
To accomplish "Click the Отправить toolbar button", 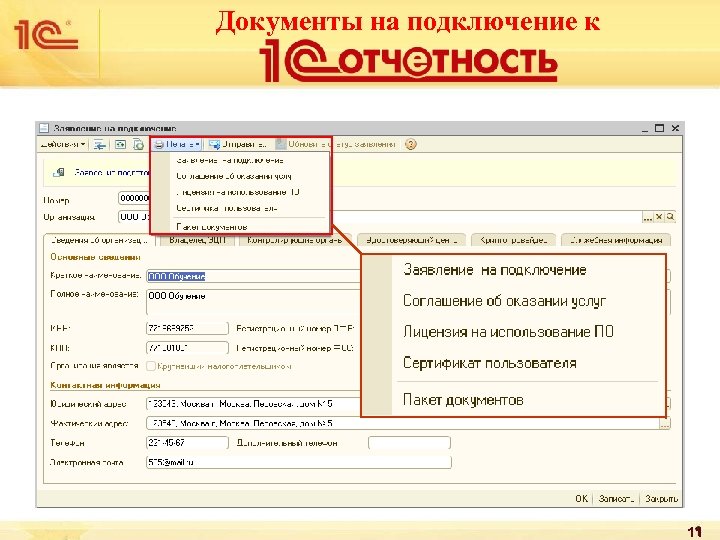I will (237, 145).
